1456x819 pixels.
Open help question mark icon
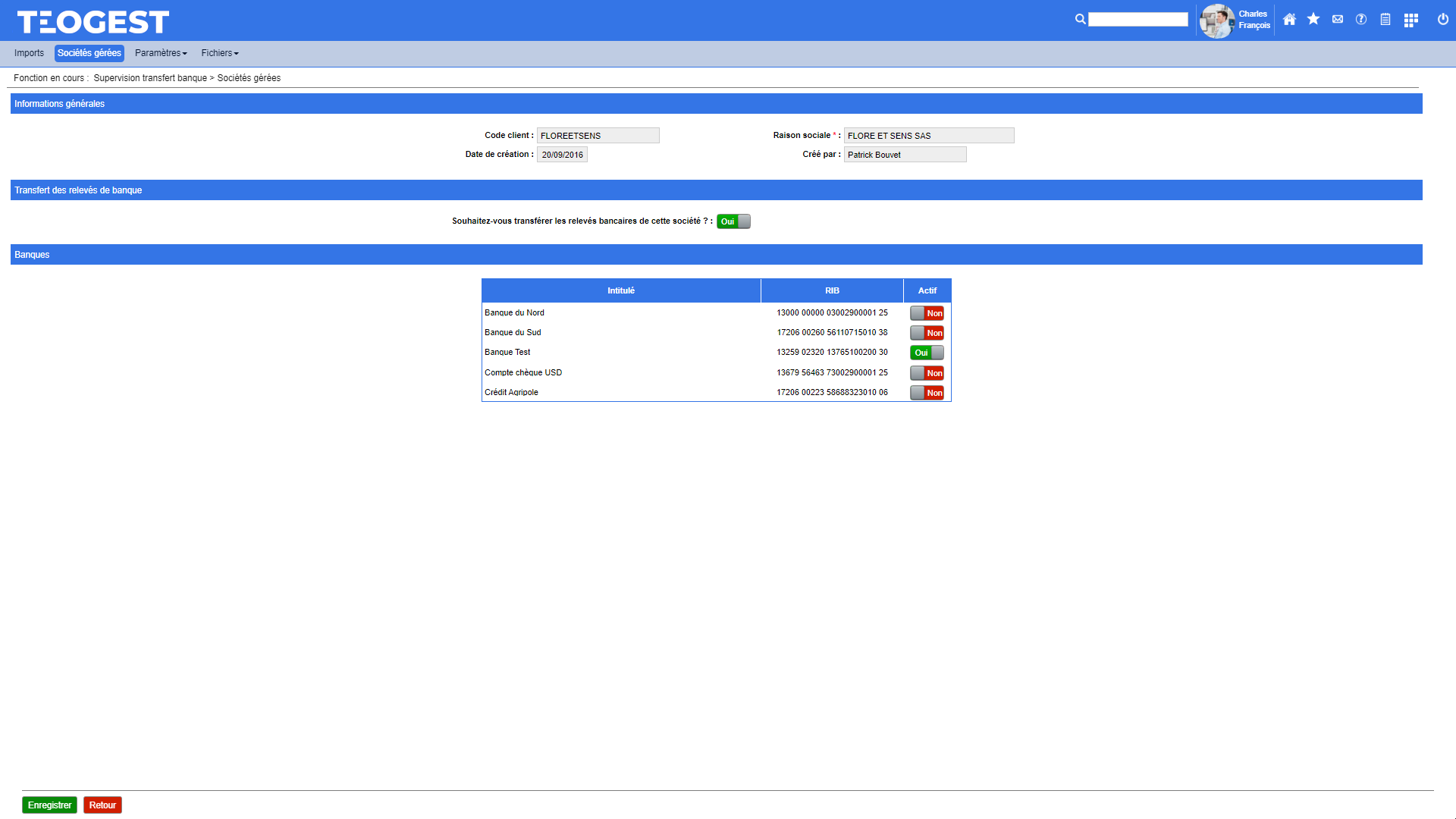click(x=1361, y=20)
